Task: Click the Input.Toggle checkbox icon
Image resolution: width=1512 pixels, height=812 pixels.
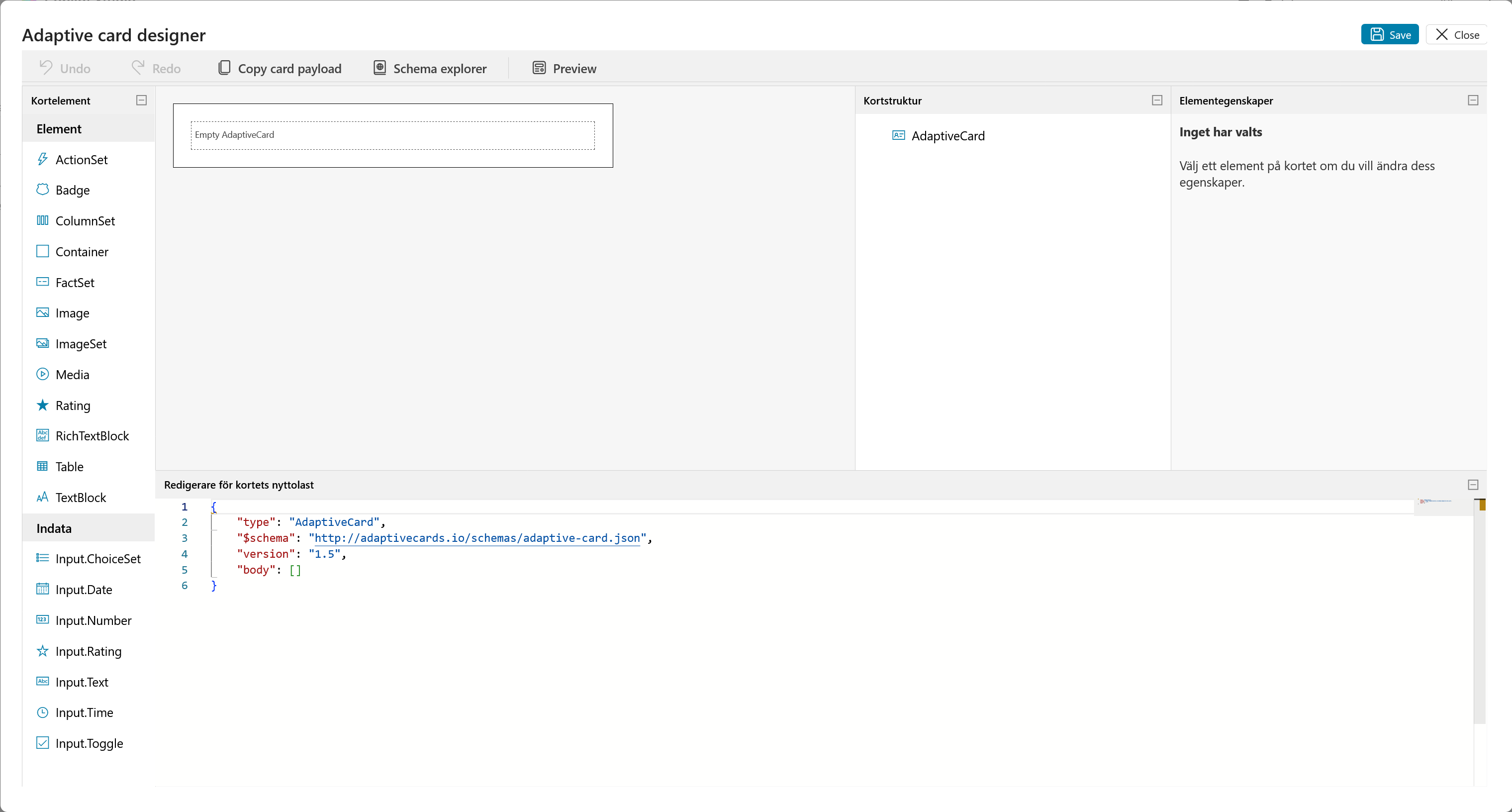Action: (42, 743)
